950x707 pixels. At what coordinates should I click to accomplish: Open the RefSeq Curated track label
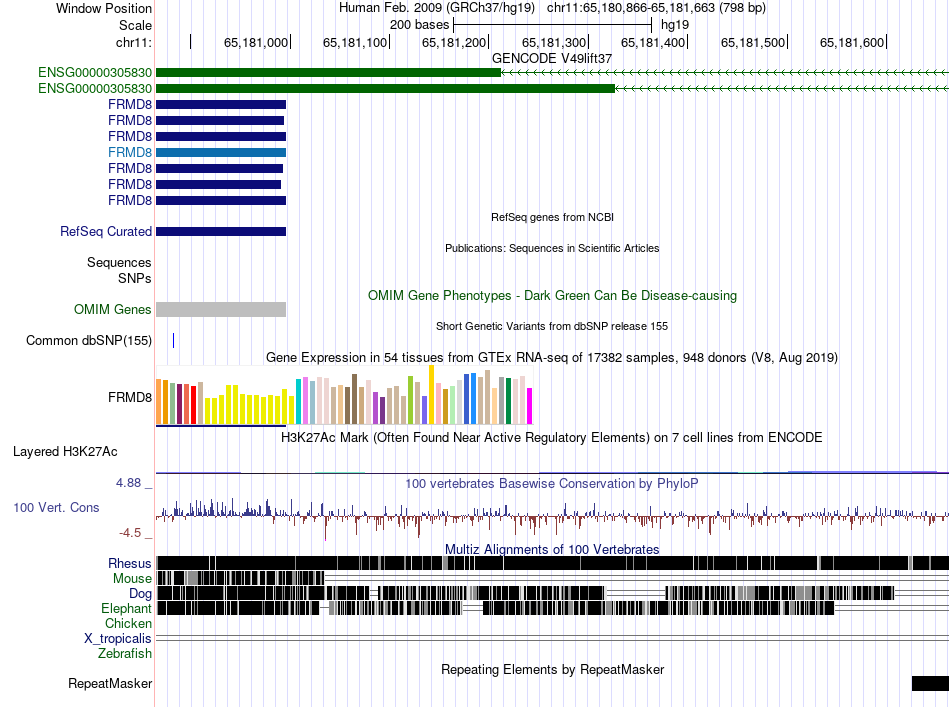pos(106,231)
